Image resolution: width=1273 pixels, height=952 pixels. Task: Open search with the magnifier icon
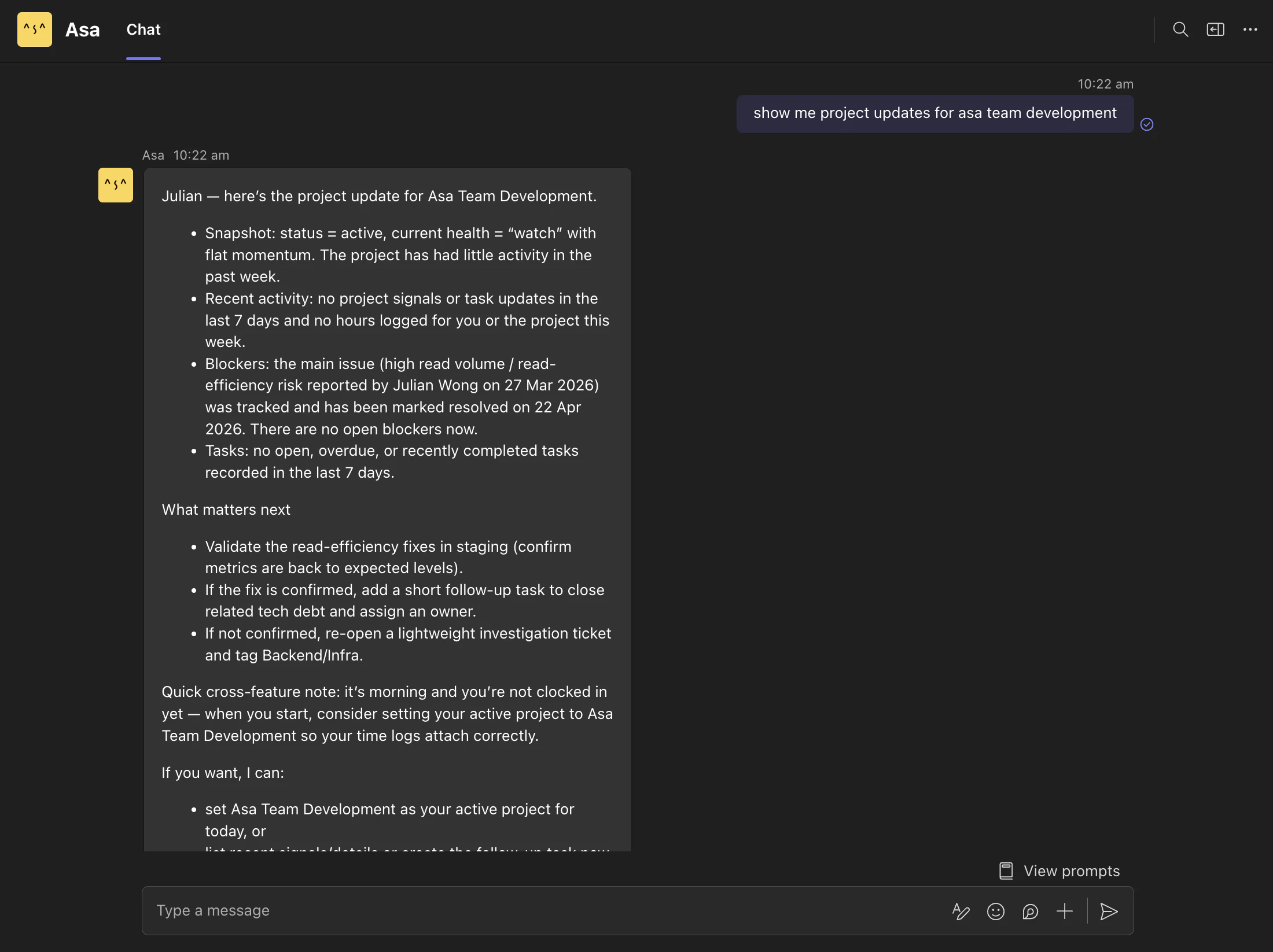pos(1180,29)
